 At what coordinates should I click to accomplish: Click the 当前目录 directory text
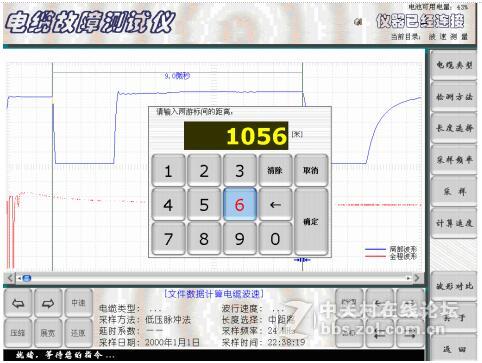pos(430,37)
